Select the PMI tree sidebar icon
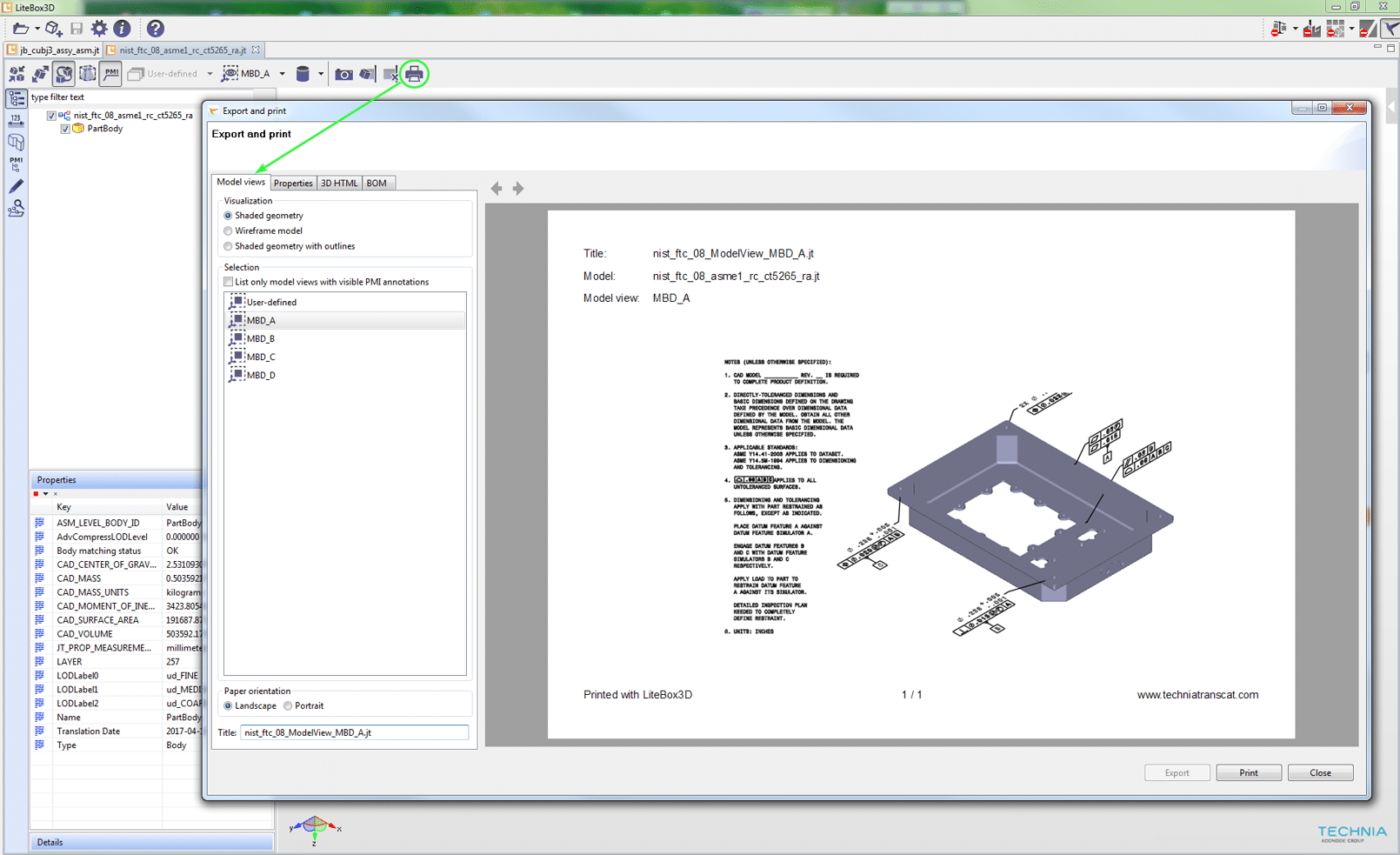This screenshot has width=1400, height=855. 16,164
